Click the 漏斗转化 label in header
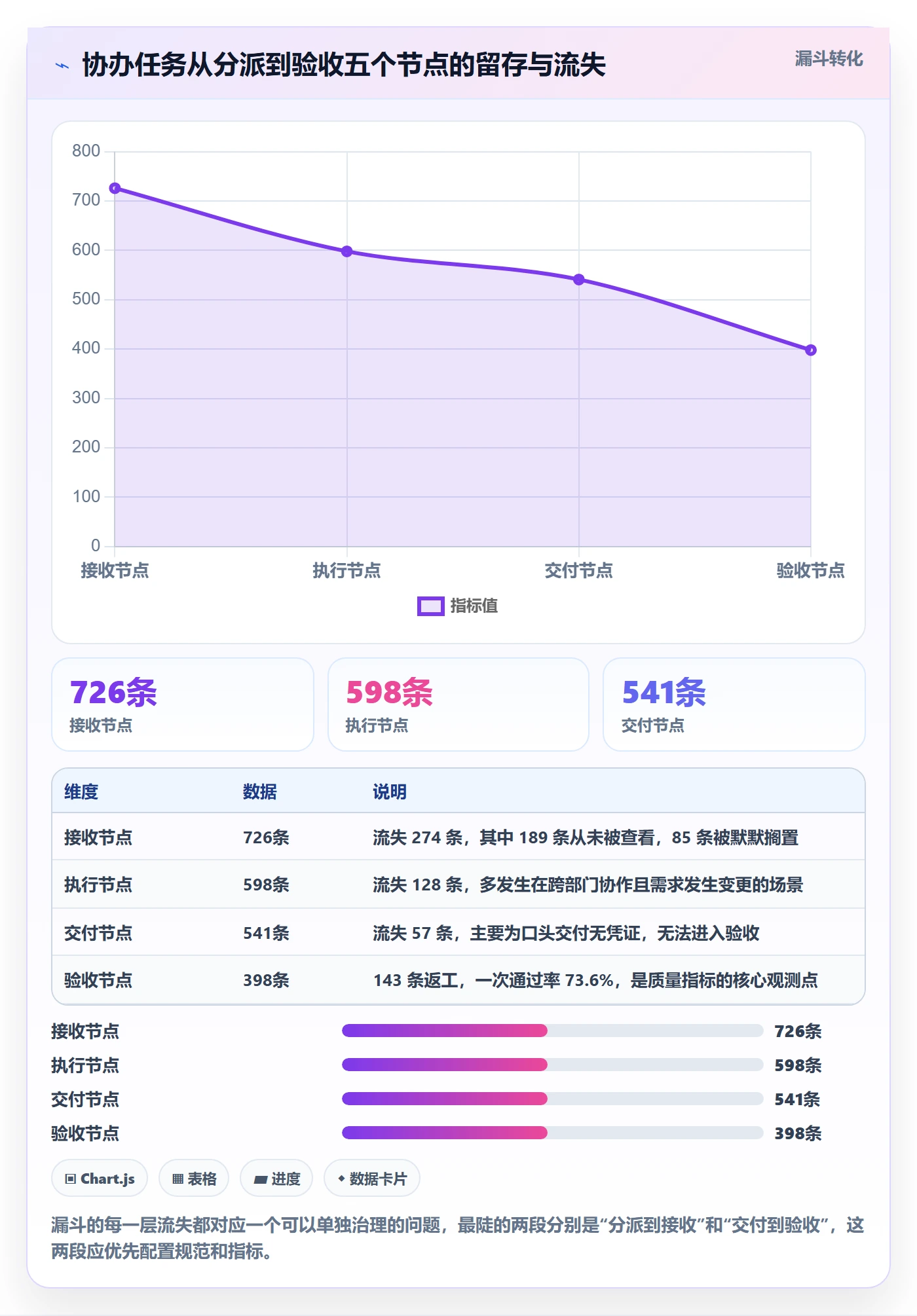This screenshot has width=917, height=1316. point(829,59)
